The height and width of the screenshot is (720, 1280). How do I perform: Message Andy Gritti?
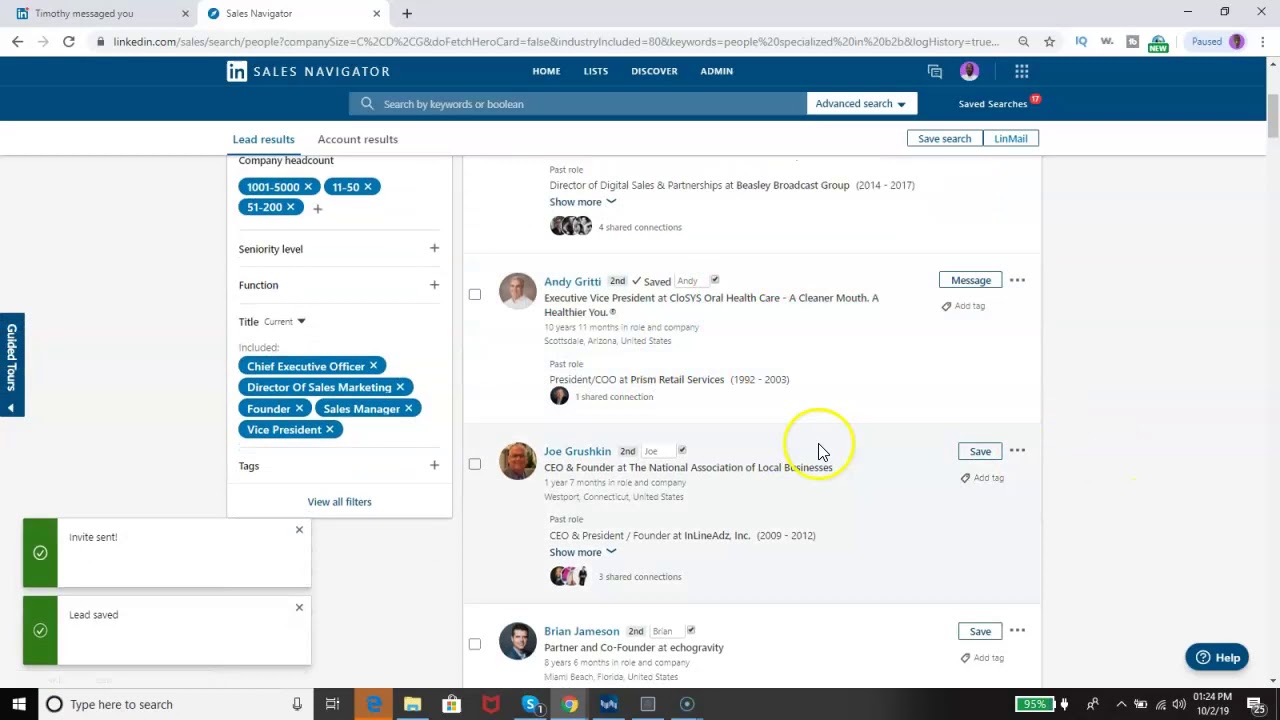click(971, 281)
